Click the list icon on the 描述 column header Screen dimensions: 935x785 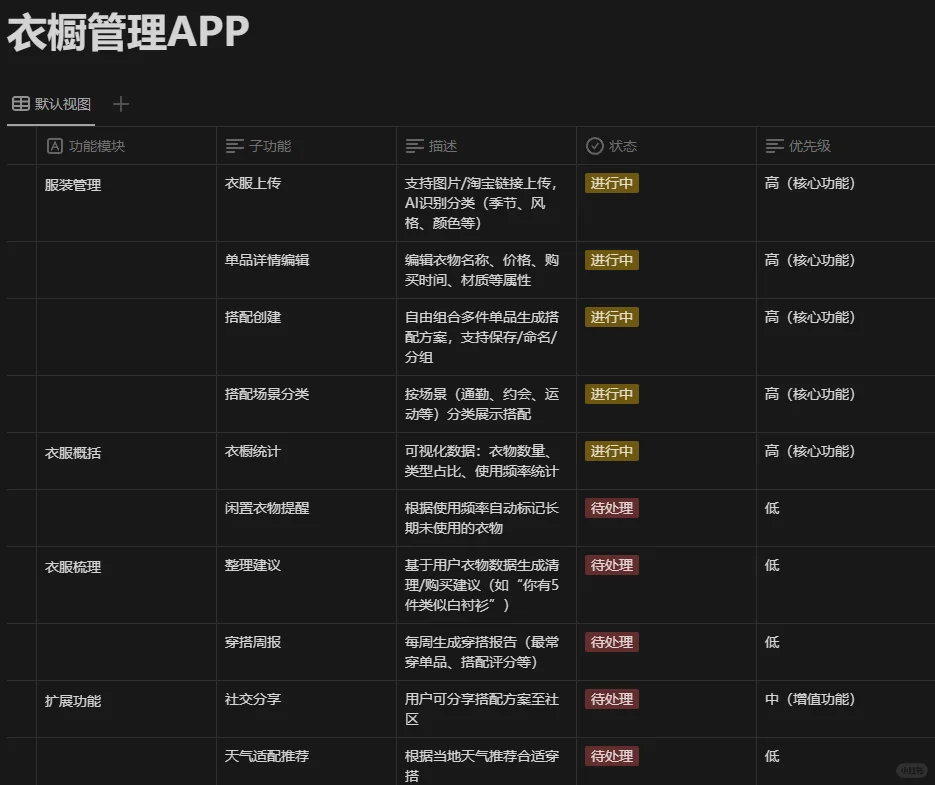415,146
